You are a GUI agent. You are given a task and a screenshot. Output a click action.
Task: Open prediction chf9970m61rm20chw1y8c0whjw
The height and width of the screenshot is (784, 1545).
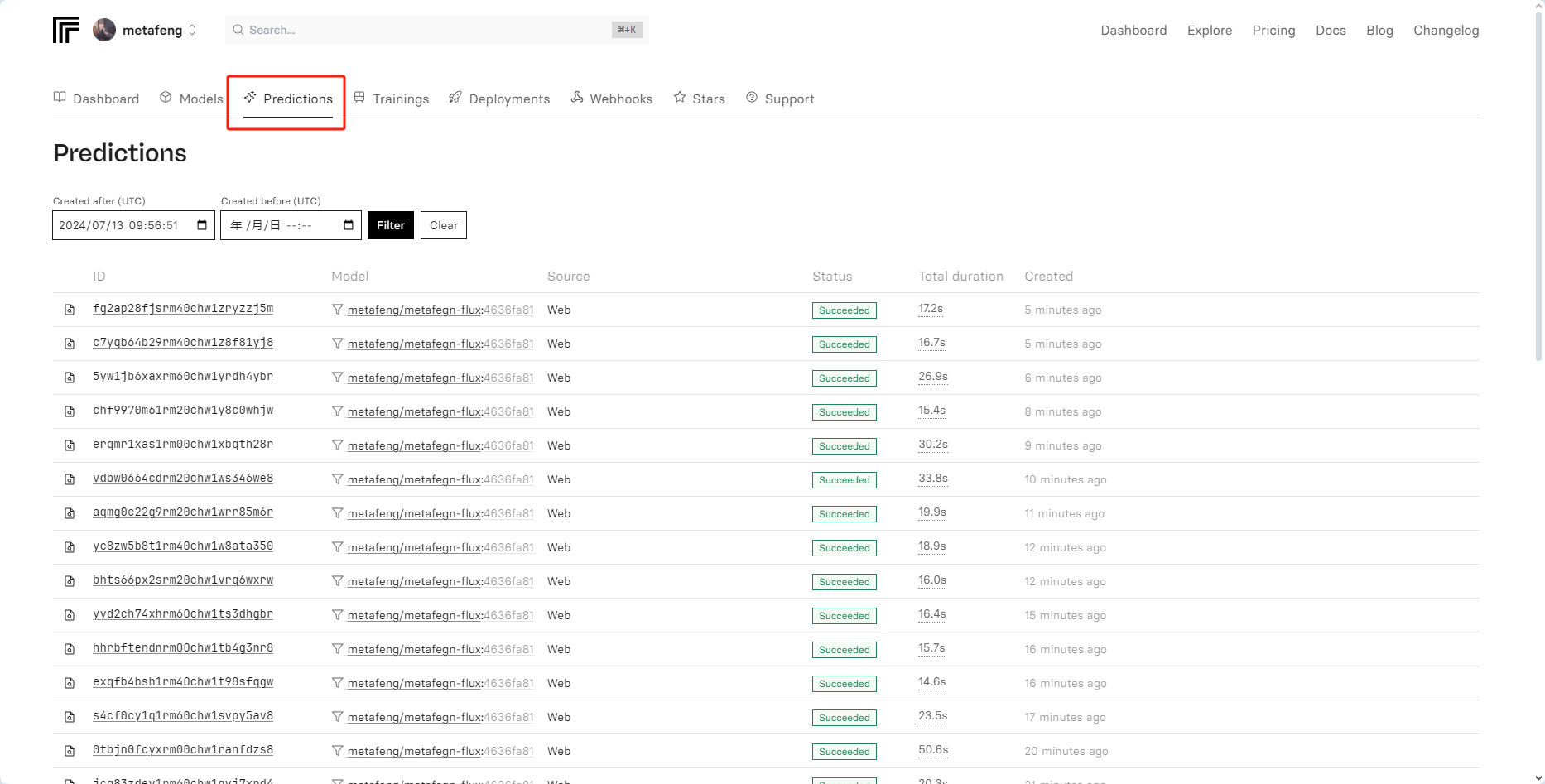tap(183, 411)
